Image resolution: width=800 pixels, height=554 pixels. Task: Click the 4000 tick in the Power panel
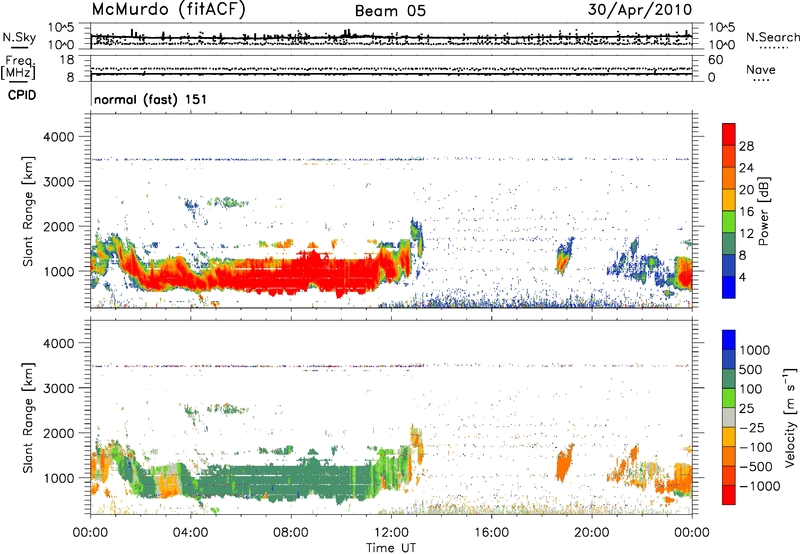59,137
